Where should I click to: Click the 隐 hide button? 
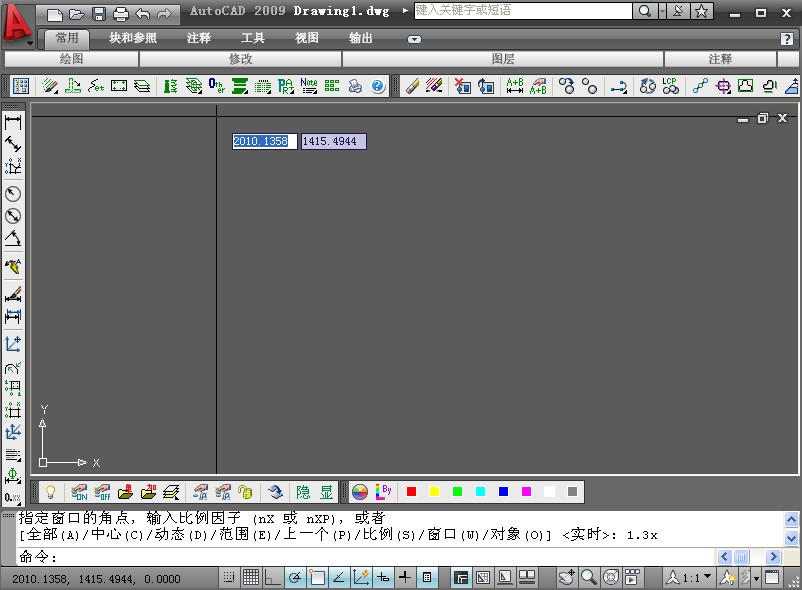pyautogui.click(x=303, y=492)
